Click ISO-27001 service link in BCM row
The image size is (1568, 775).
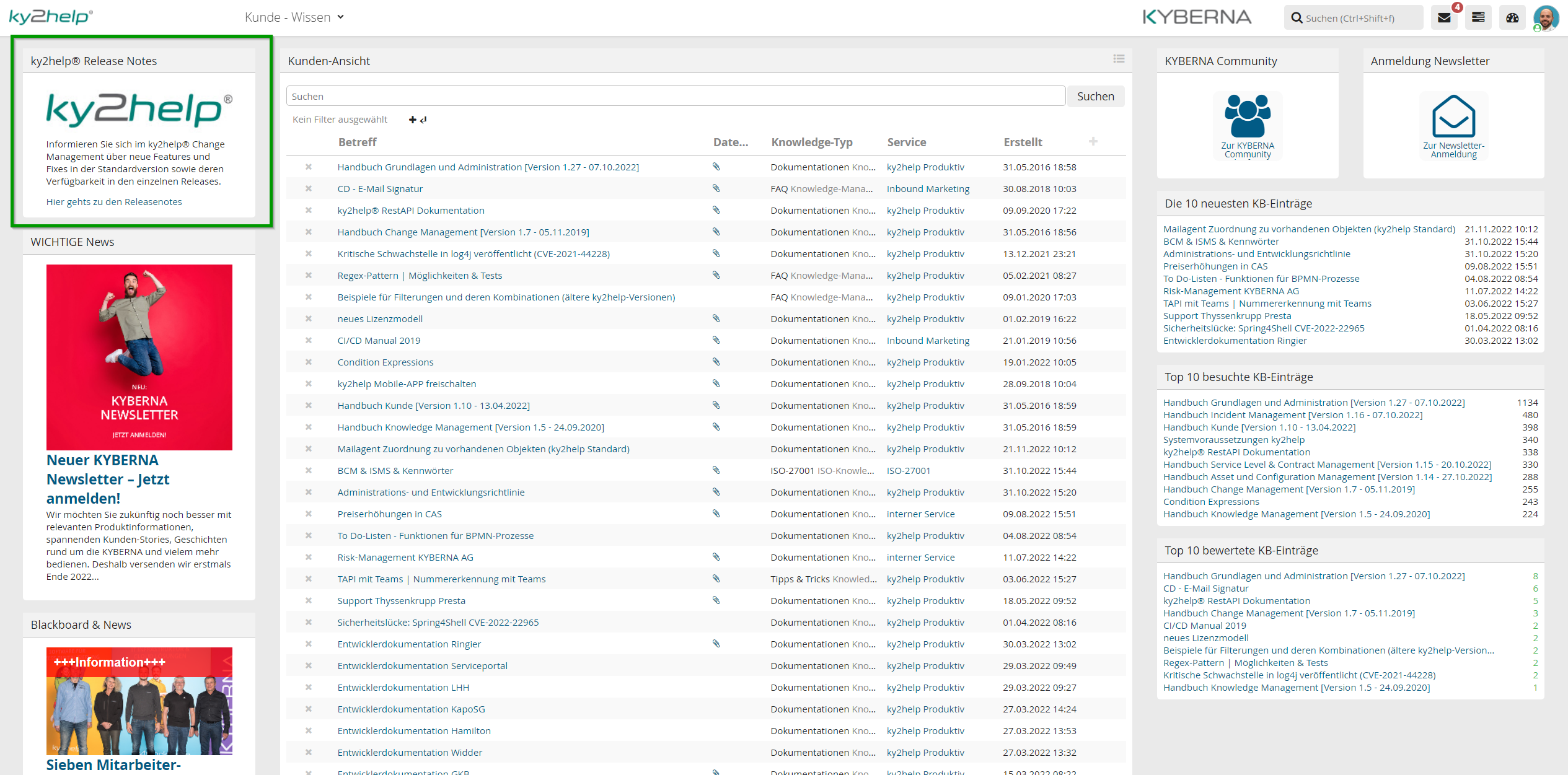click(x=909, y=470)
